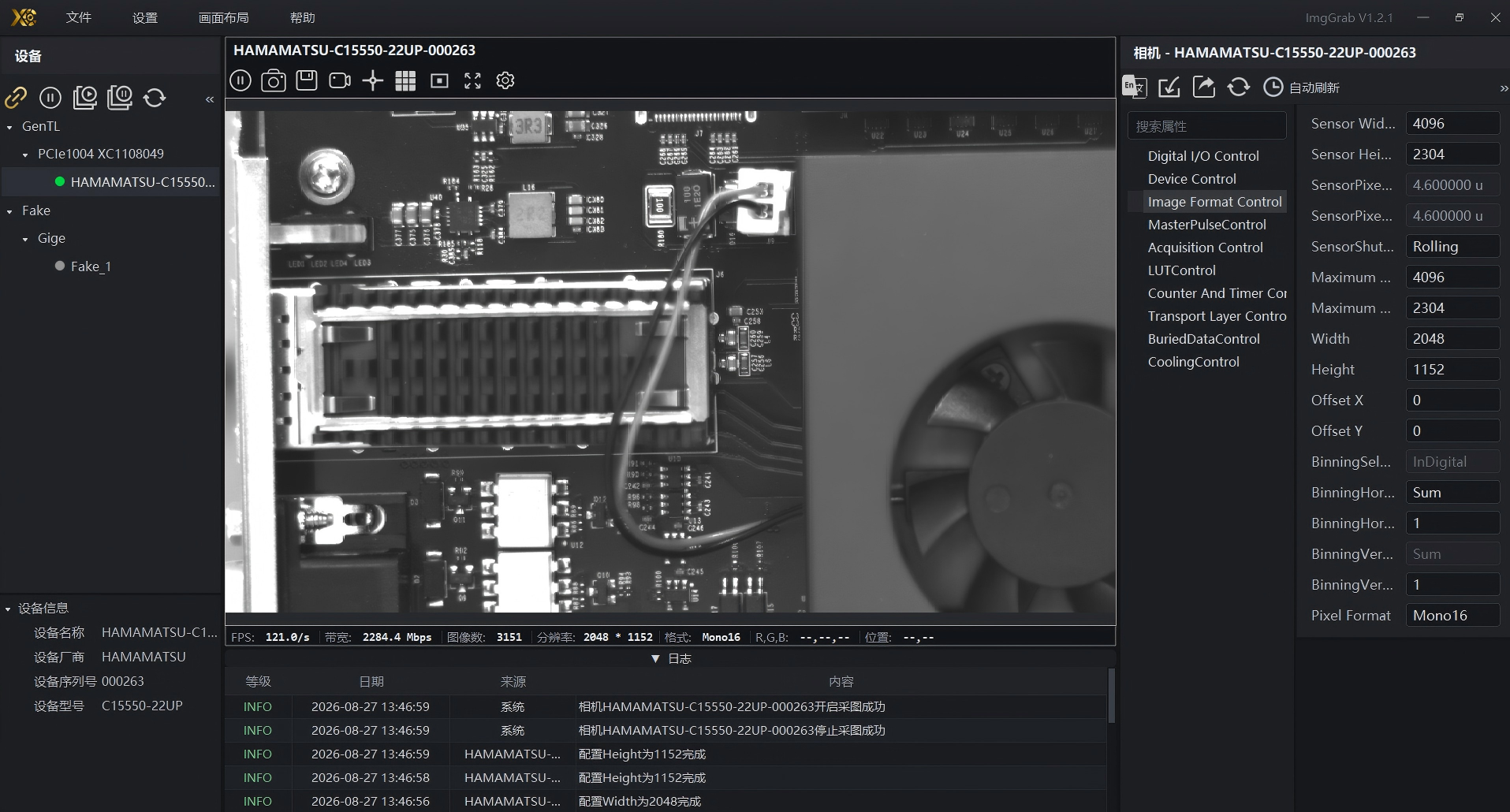Open the 设置 menu
1510x812 pixels.
(x=145, y=17)
